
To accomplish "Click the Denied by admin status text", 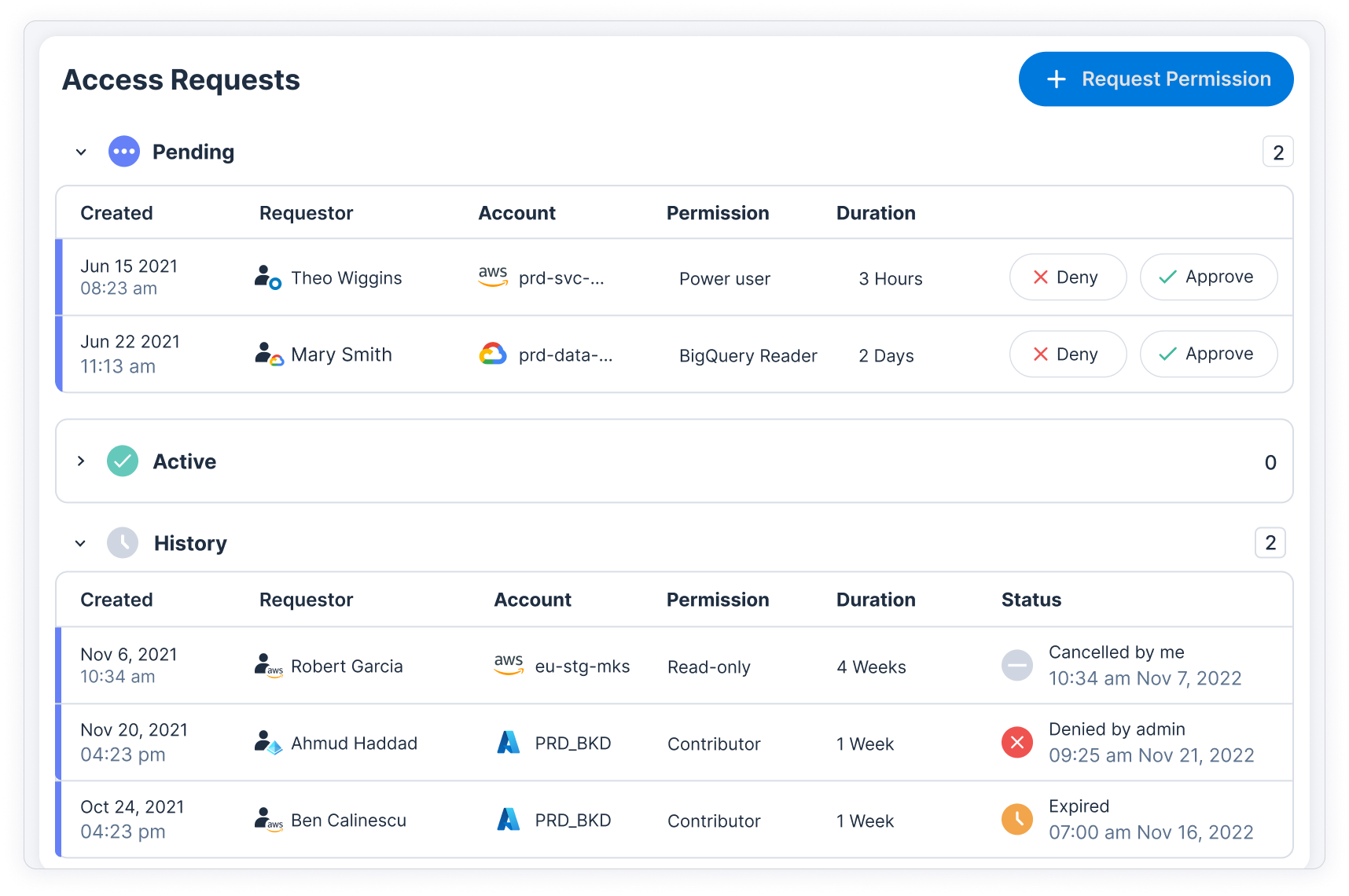I will [x=1117, y=729].
